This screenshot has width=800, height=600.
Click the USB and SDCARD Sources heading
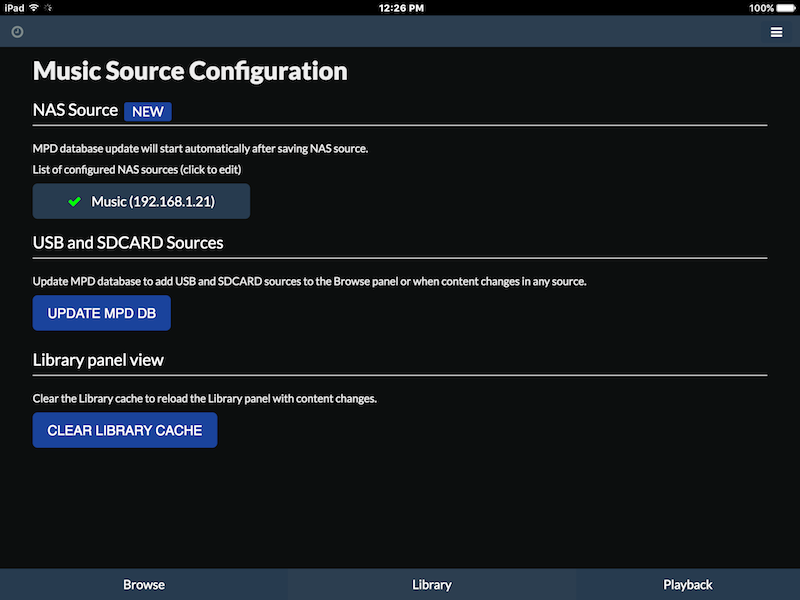coord(128,243)
